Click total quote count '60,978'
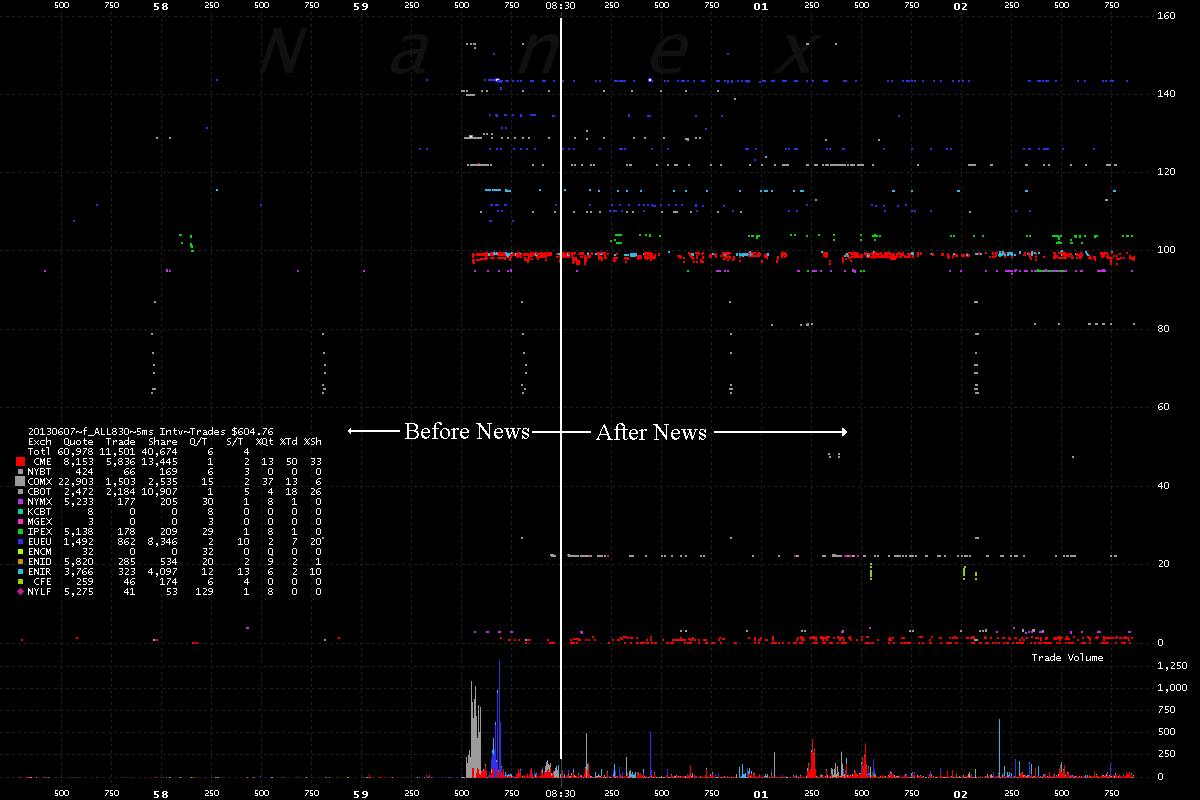The image size is (1200, 800). click(x=75, y=451)
